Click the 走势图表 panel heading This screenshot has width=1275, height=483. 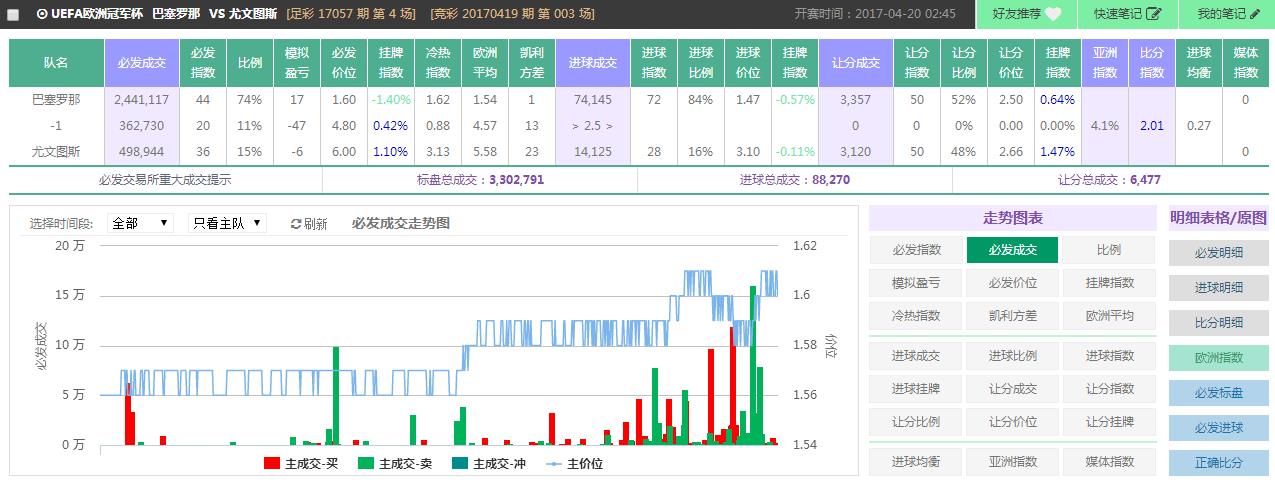[1012, 218]
